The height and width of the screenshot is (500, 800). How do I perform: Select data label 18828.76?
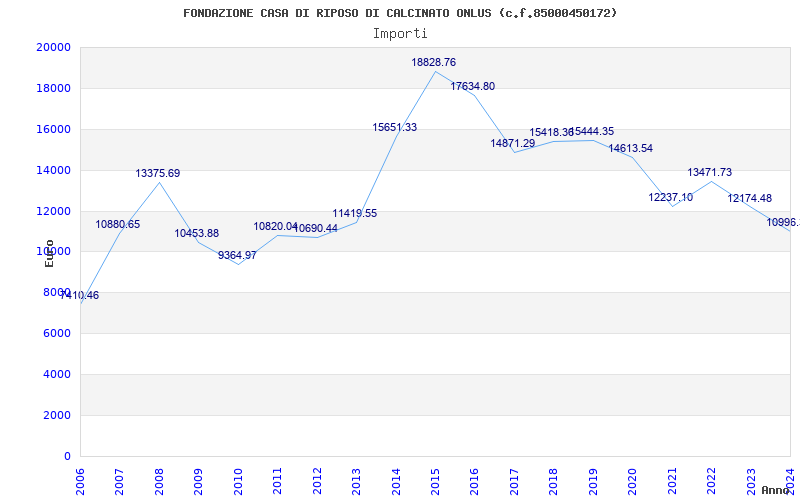click(434, 62)
